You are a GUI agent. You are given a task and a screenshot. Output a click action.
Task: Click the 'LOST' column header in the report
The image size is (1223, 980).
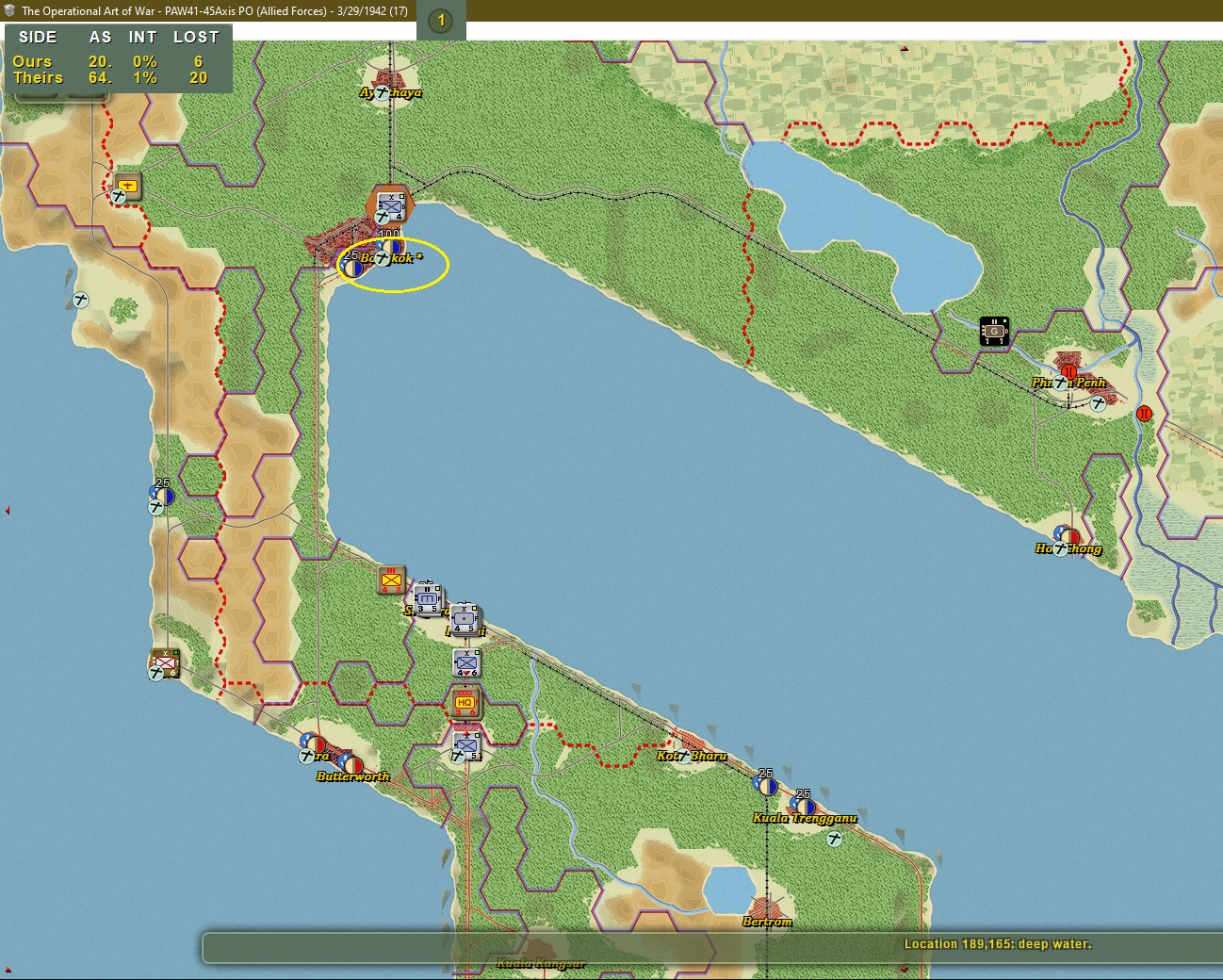point(196,37)
